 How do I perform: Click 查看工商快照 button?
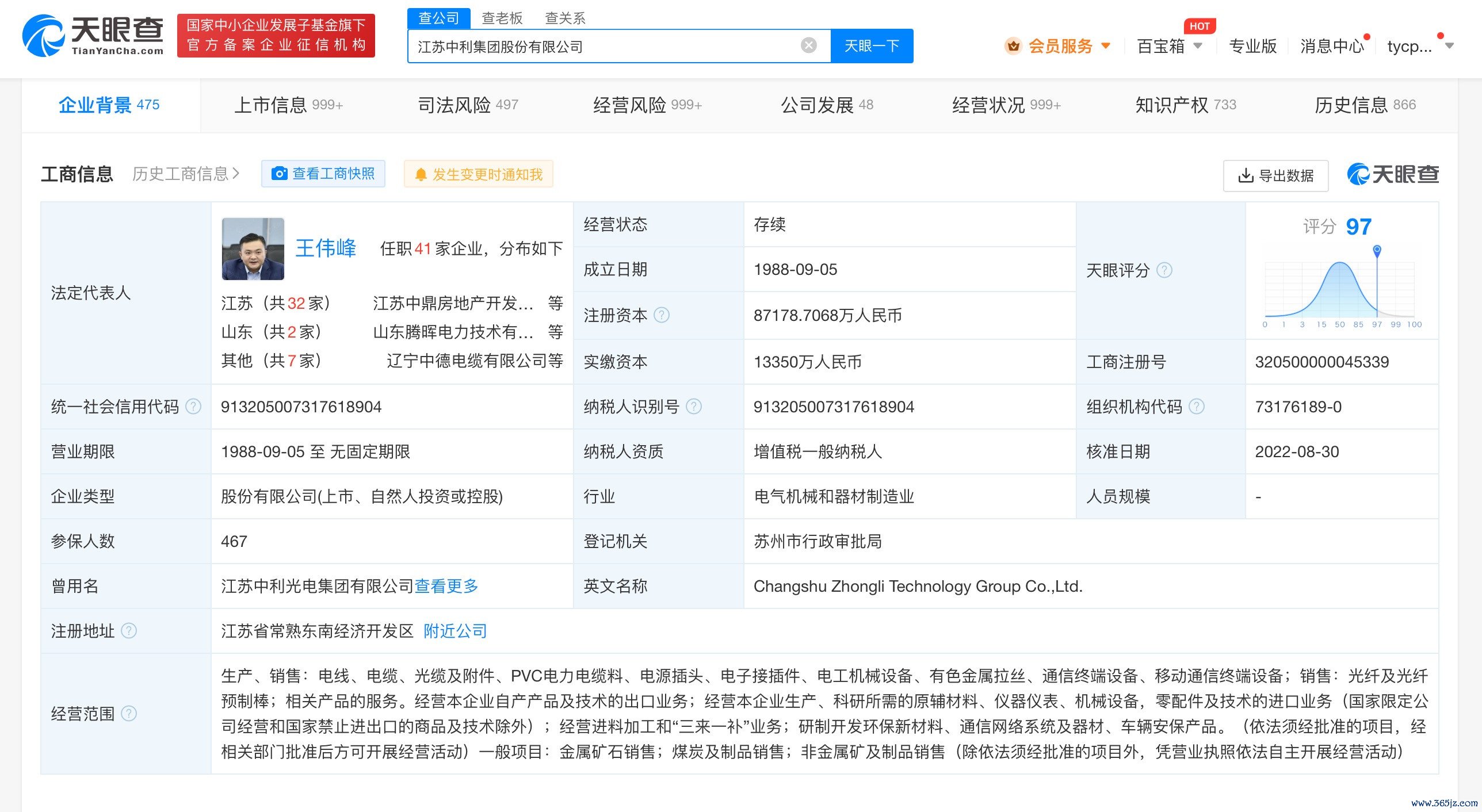323,174
